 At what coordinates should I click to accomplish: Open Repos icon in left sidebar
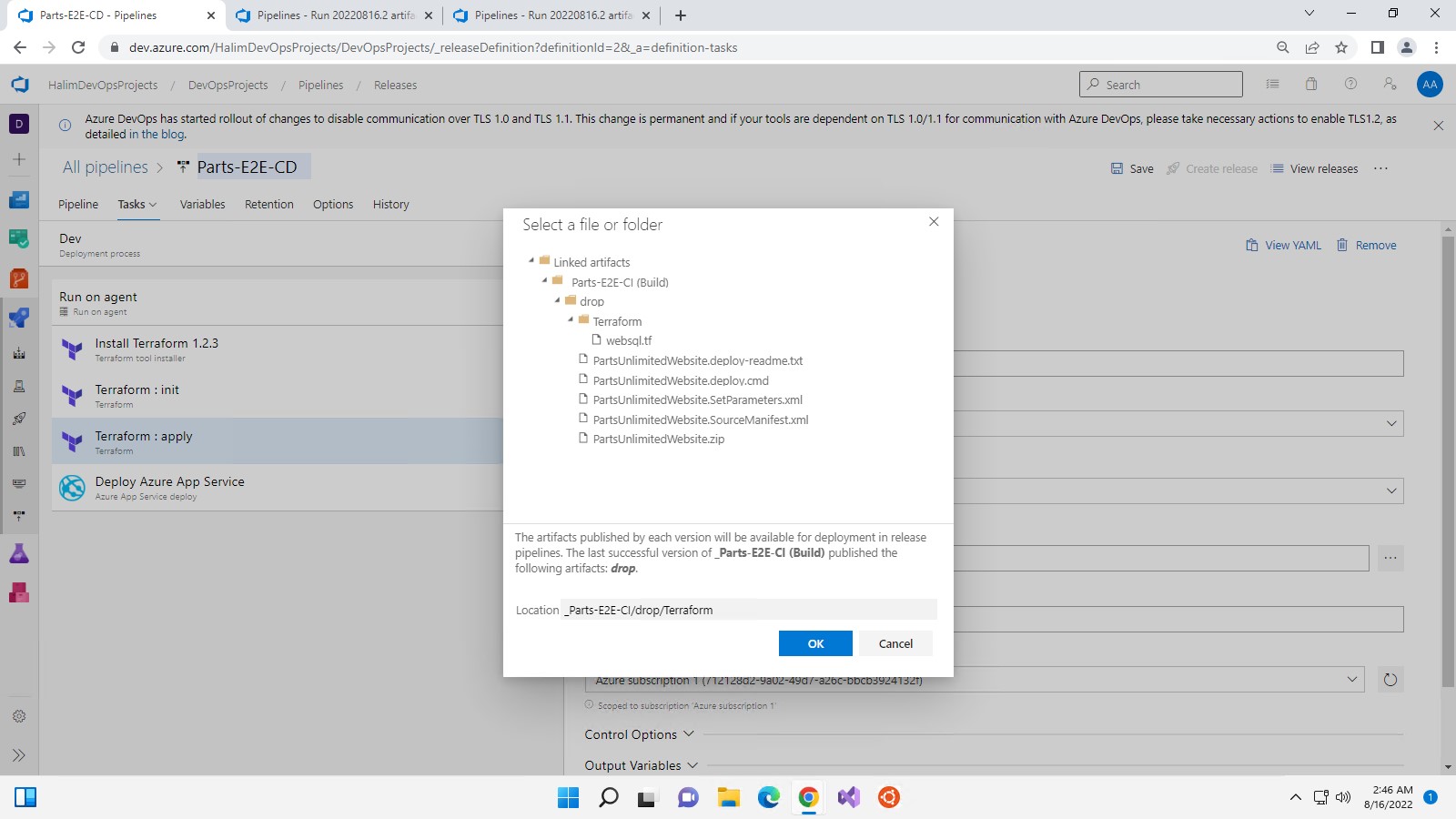coord(19,278)
